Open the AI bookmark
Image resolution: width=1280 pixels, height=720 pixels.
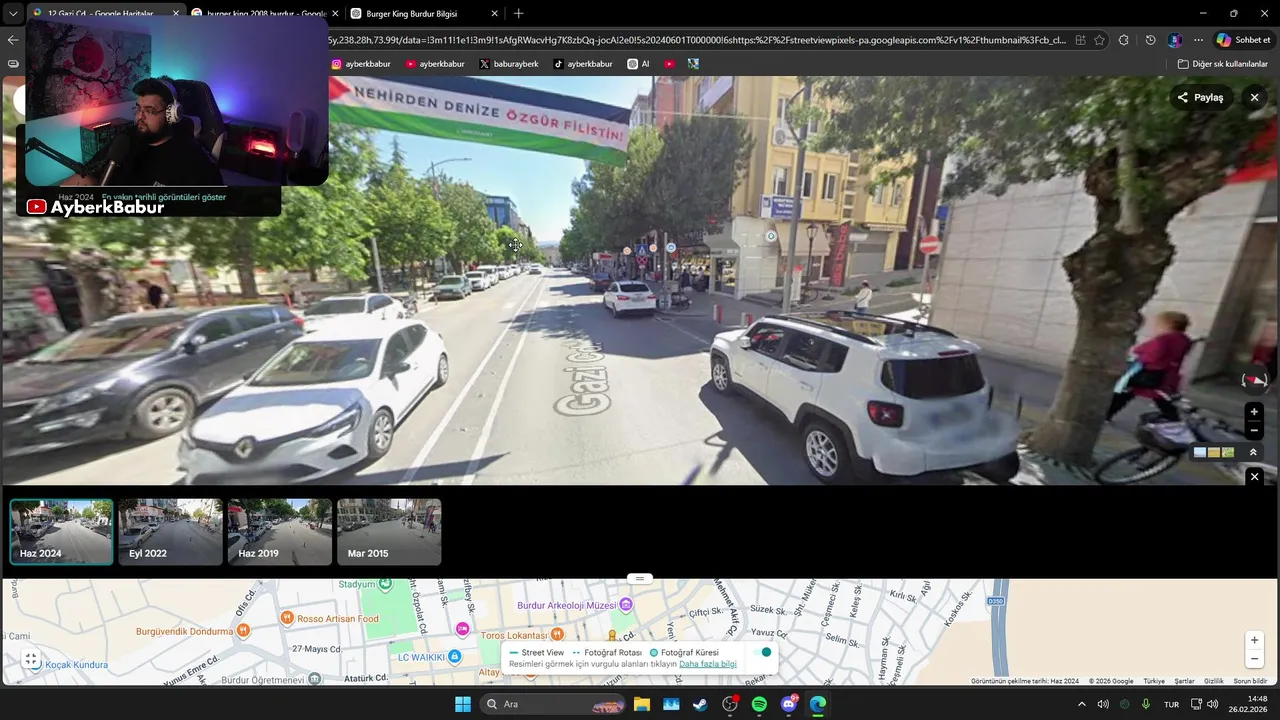click(639, 64)
